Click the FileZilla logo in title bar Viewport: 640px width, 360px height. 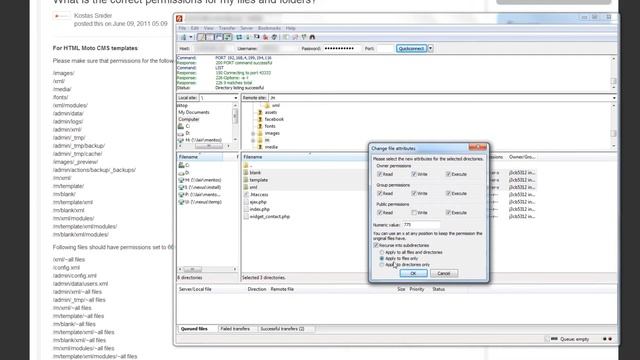point(179,18)
